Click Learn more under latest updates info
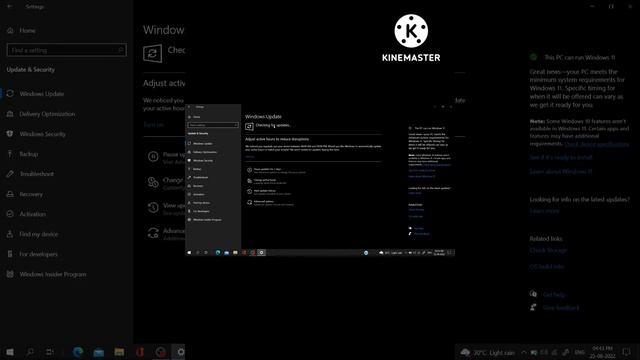The image size is (640, 360). pyautogui.click(x=544, y=211)
